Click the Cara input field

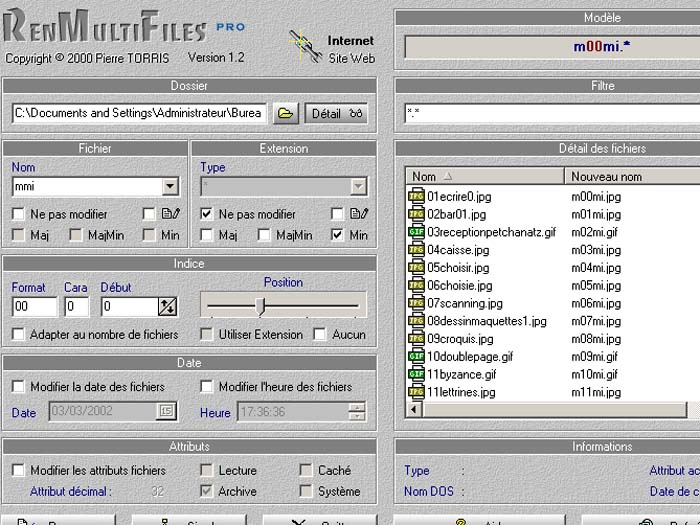pyautogui.click(x=77, y=307)
